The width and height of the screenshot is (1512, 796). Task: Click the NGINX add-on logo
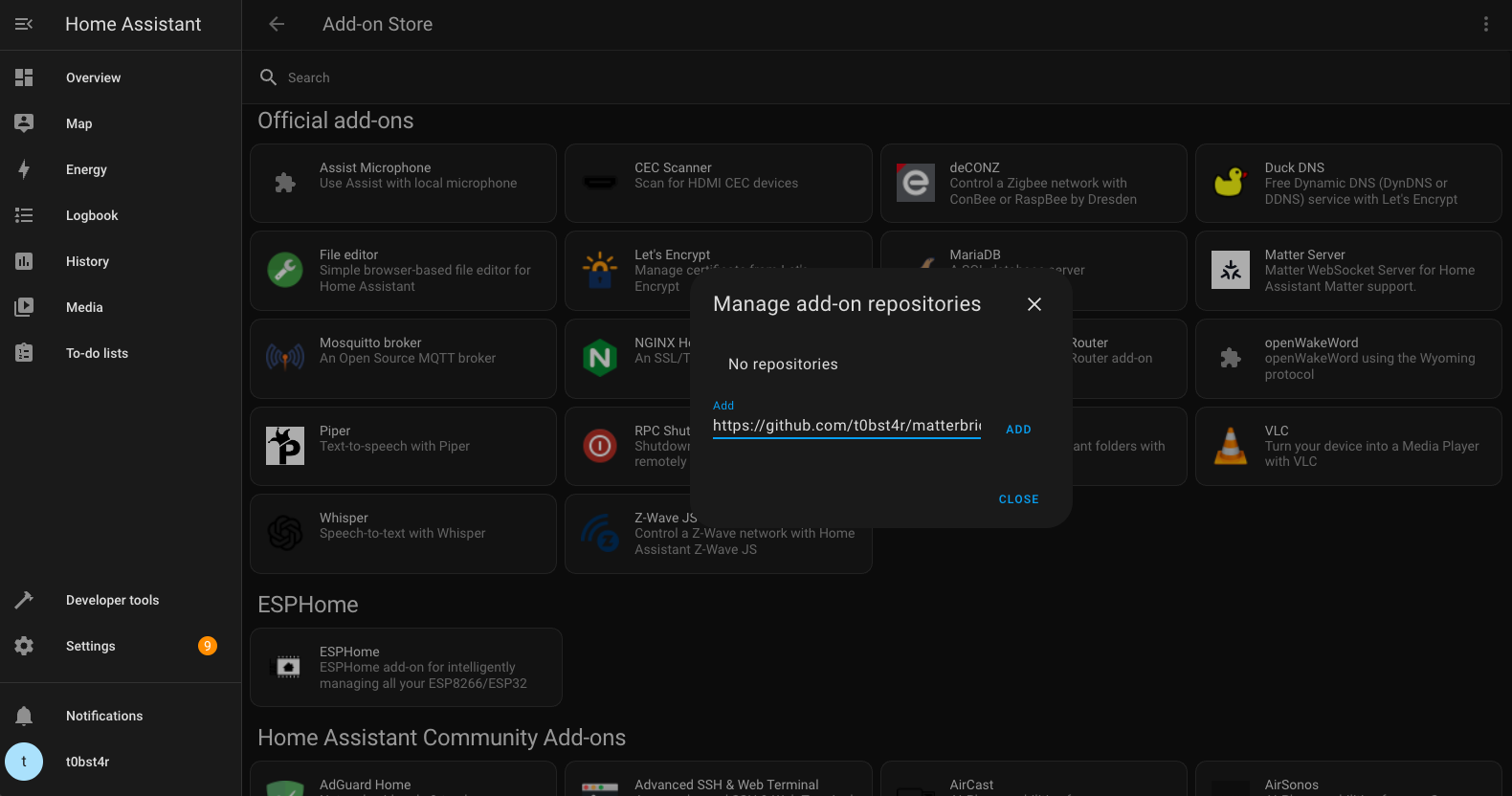600,358
